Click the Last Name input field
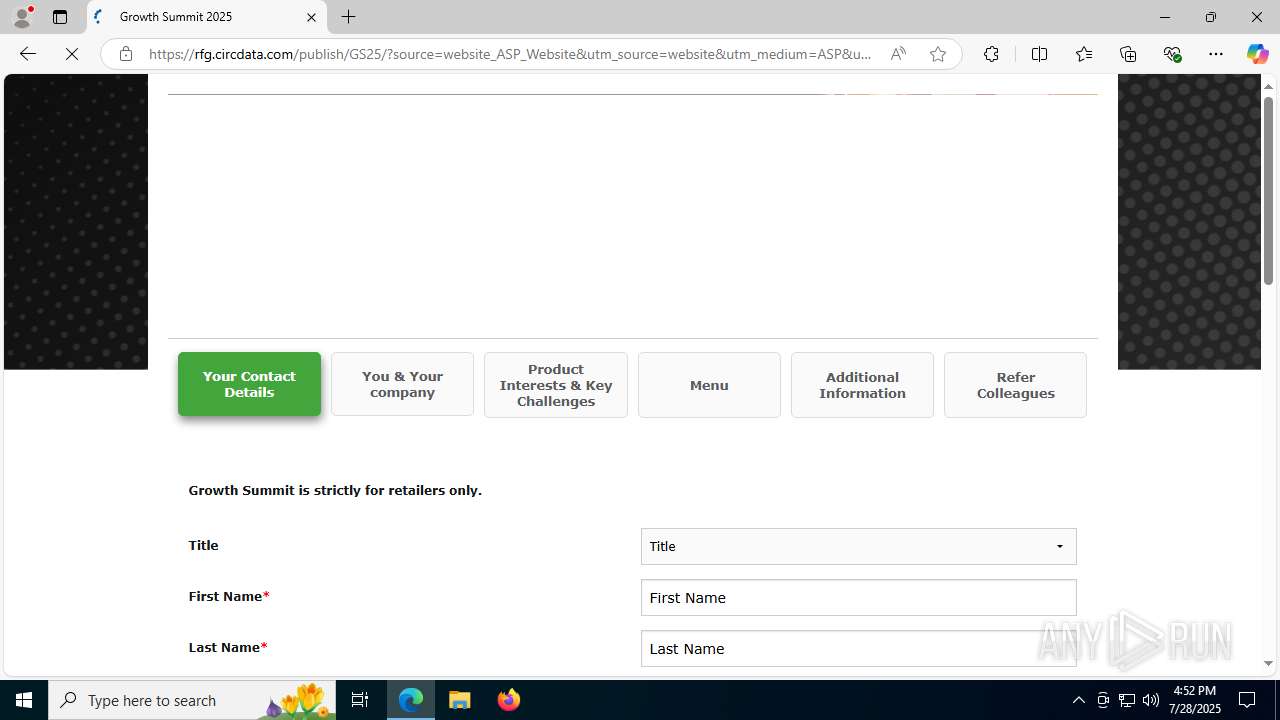Screen dimensions: 1280x720 click(x=859, y=649)
